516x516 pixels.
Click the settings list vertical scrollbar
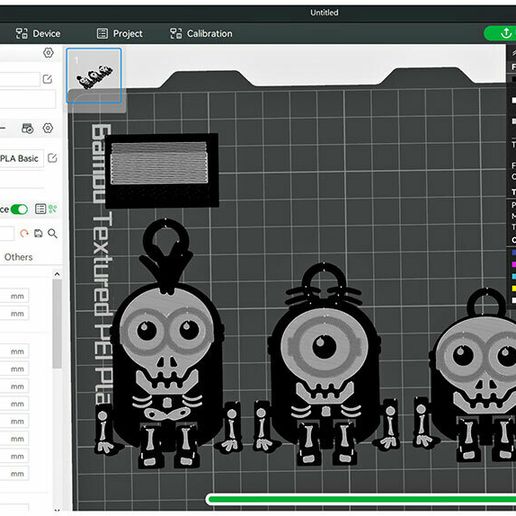(57, 323)
